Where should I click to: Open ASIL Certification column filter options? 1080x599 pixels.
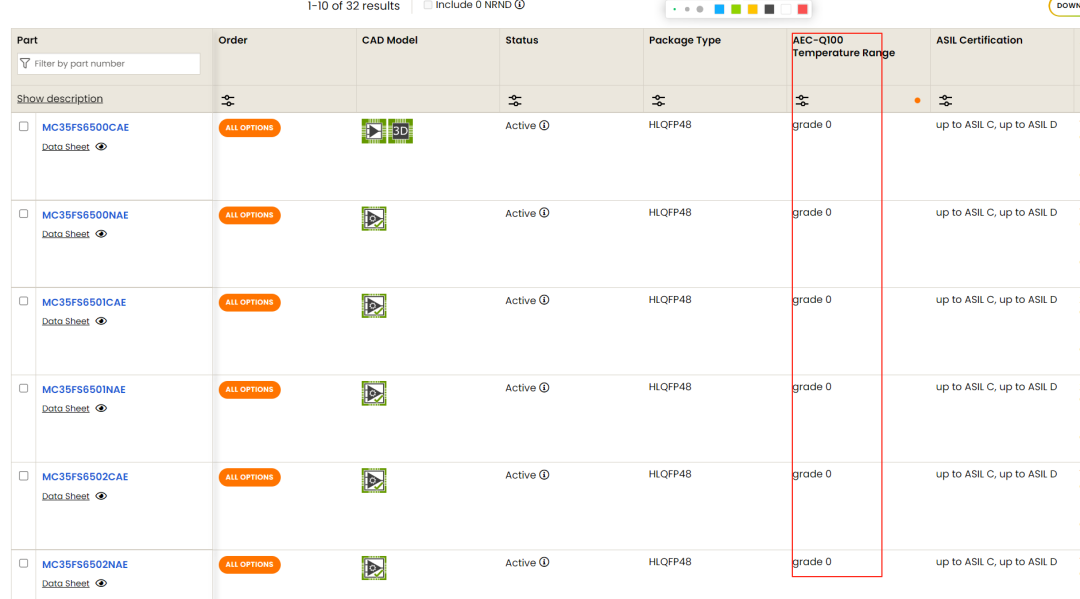coord(946,101)
